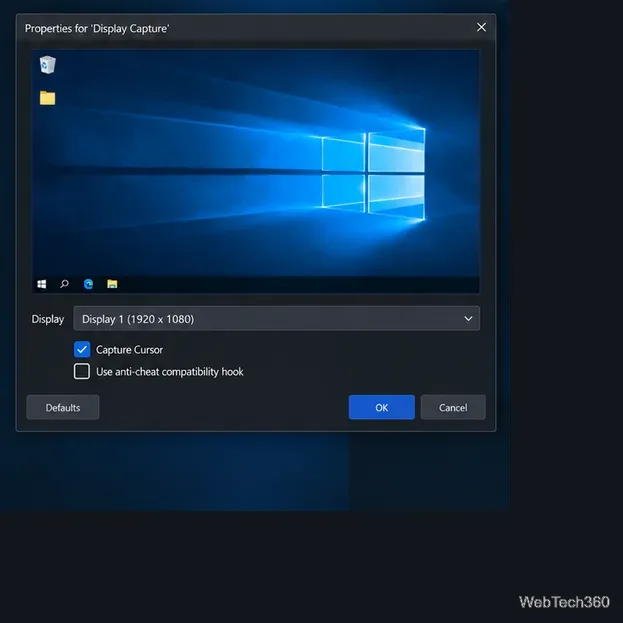The height and width of the screenshot is (623, 623).
Task: Click the Windows Start icon in the preview taskbar
Action: coord(42,284)
